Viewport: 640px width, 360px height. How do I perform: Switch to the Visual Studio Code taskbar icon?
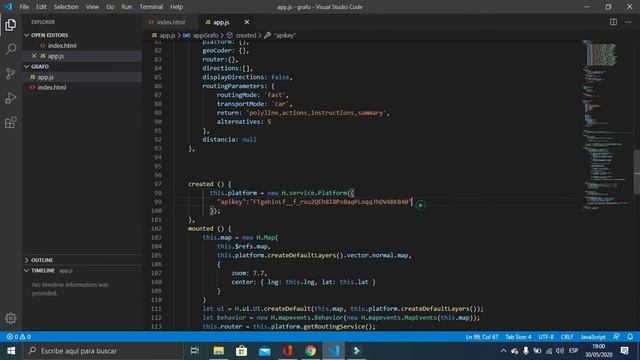(x=333, y=351)
